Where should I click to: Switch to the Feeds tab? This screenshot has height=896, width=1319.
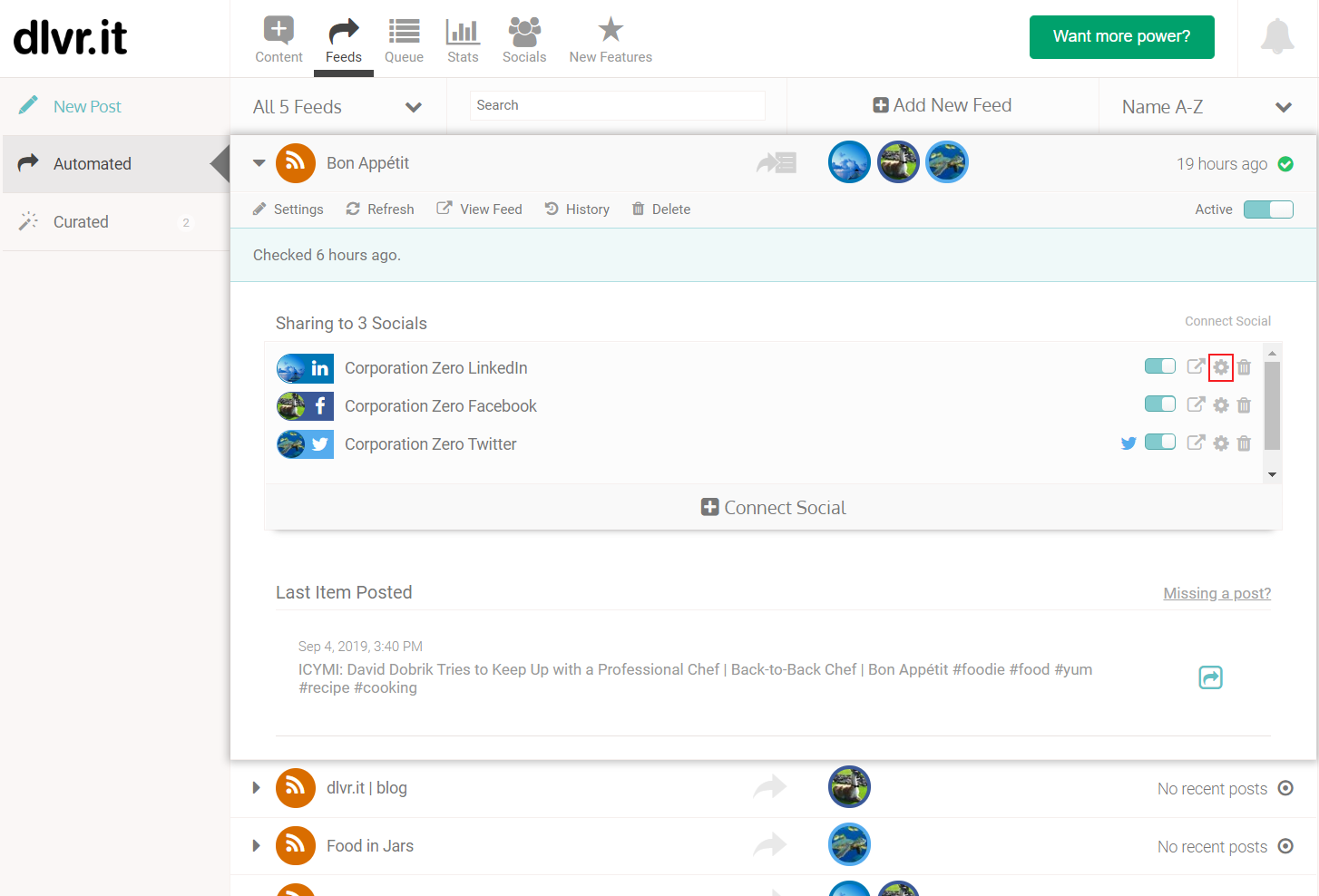point(344,40)
